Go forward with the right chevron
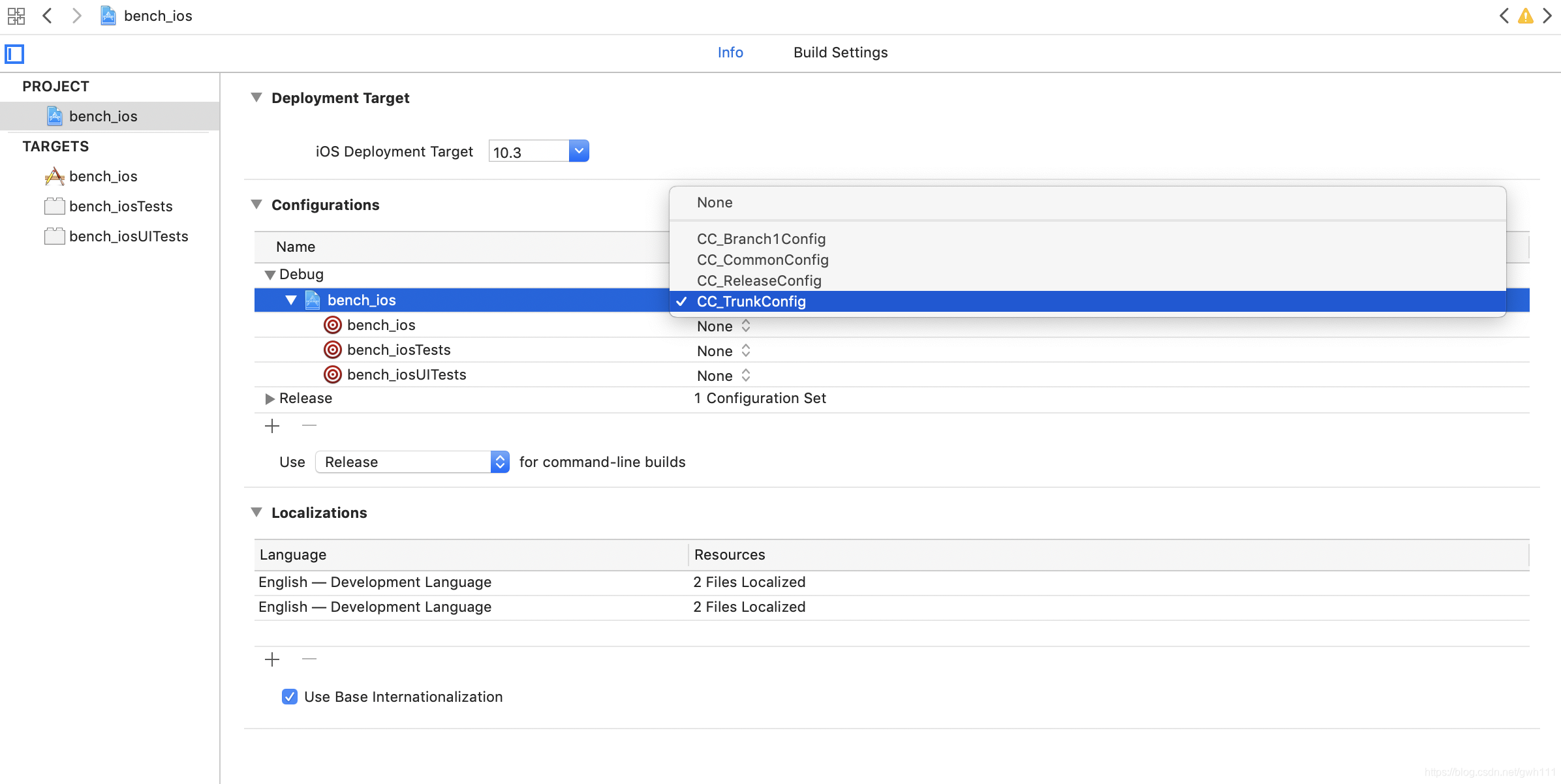 coord(76,16)
